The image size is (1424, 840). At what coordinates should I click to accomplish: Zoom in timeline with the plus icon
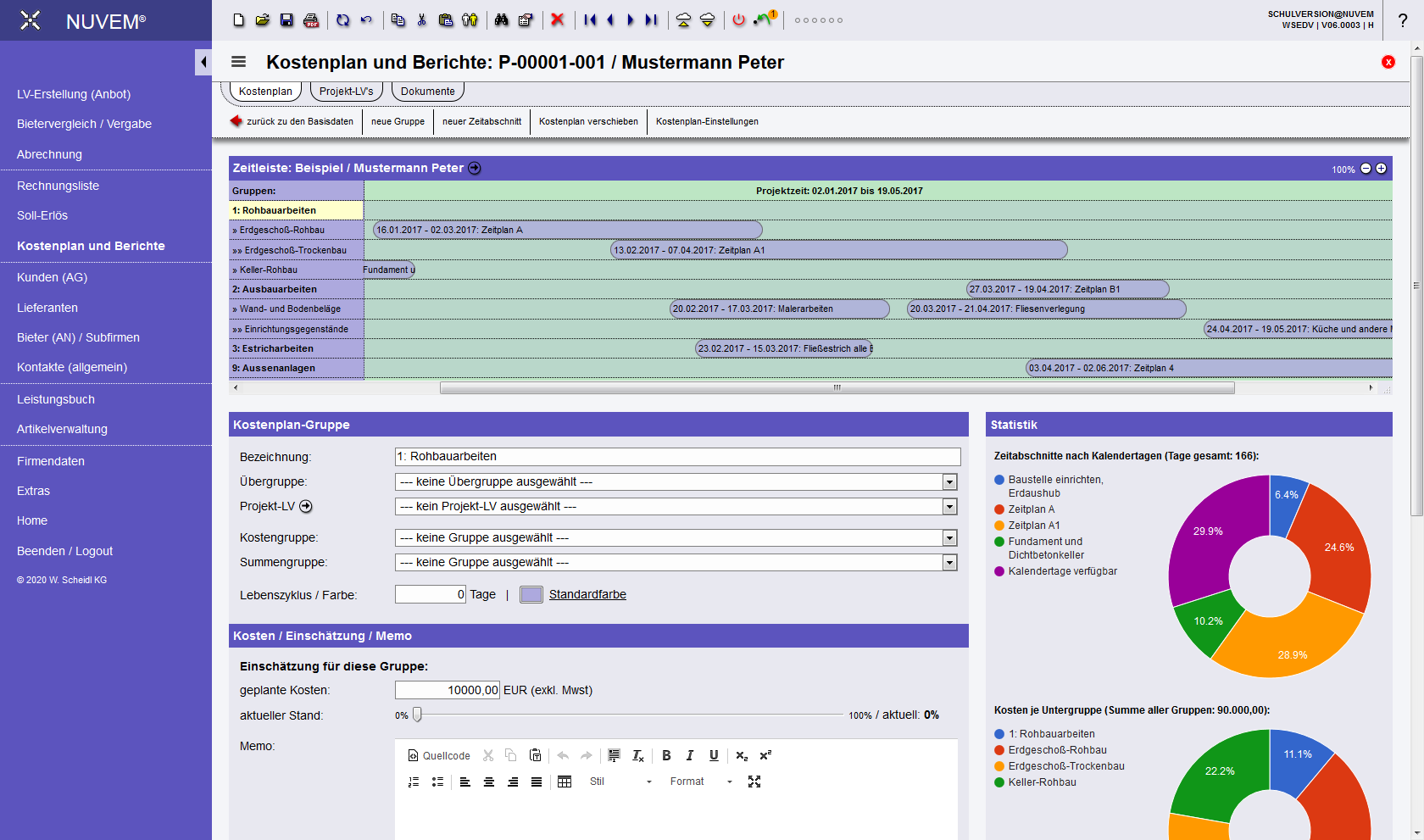coord(1381,169)
